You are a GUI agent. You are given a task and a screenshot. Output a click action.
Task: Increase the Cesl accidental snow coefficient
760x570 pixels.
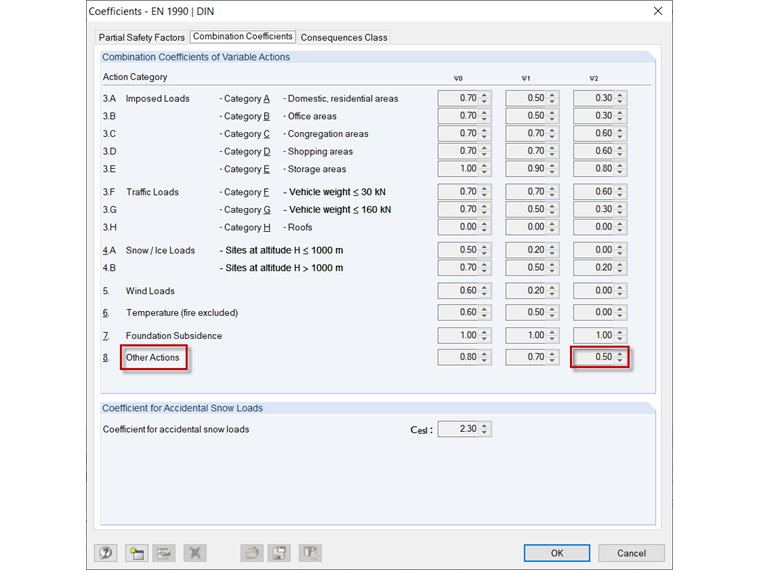tap(484, 426)
